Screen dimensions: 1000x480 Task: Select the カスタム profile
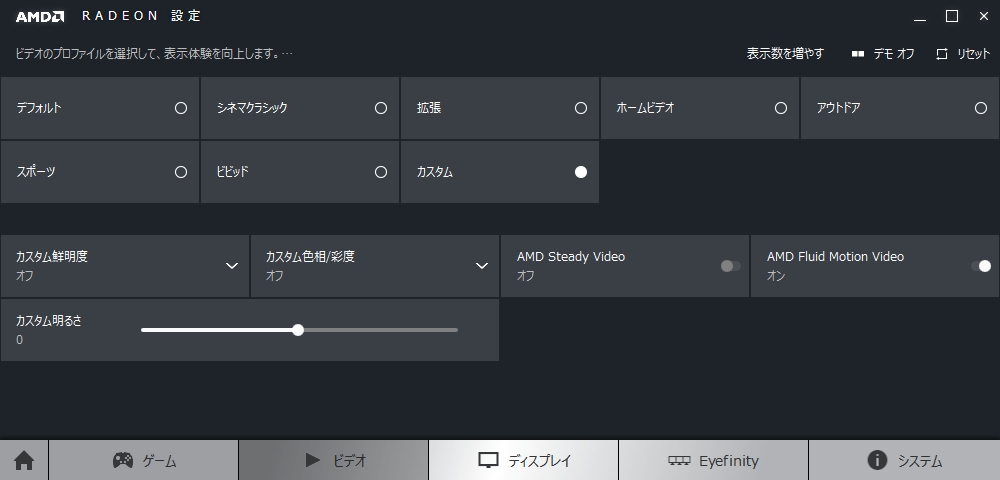500,172
